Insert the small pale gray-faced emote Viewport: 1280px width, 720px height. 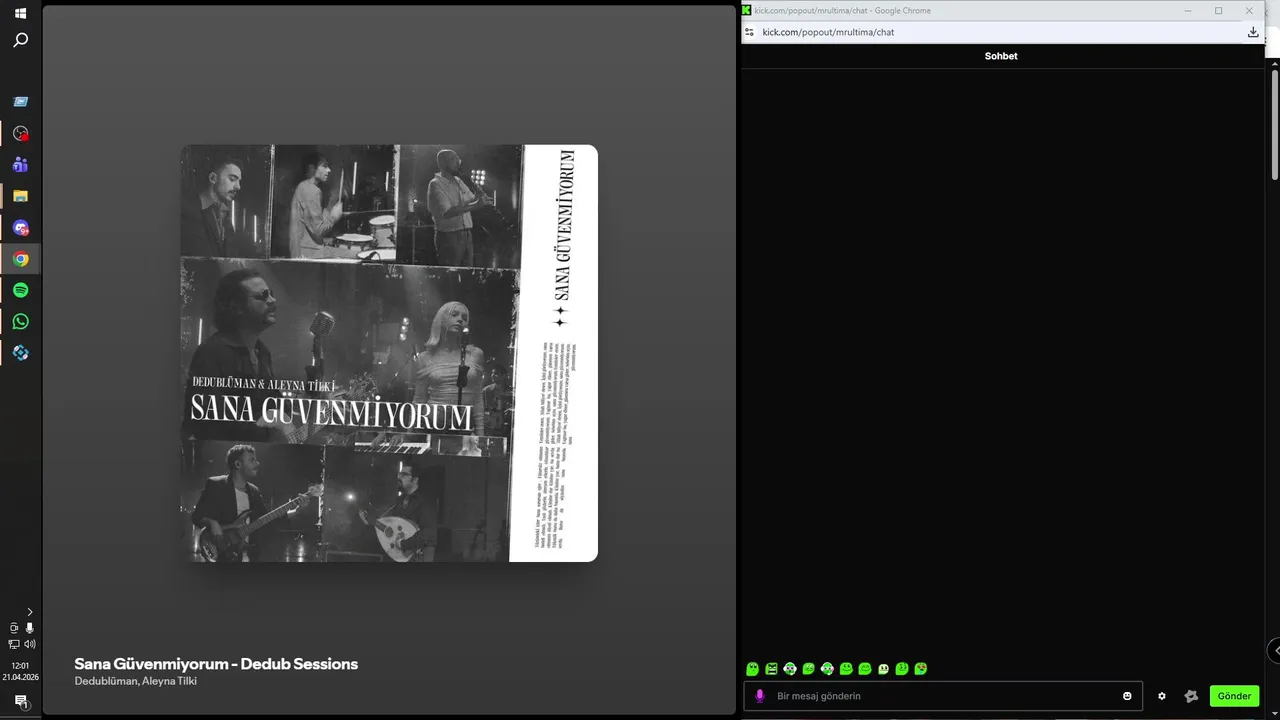pos(883,669)
